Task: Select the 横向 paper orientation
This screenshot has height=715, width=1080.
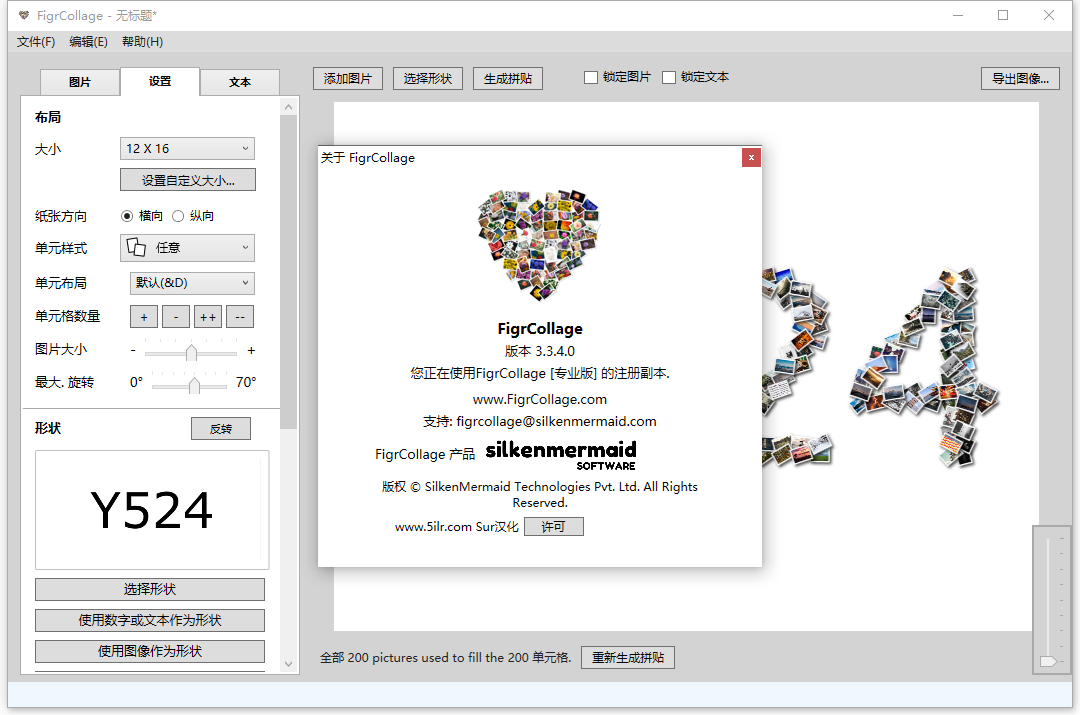Action: pyautogui.click(x=127, y=216)
